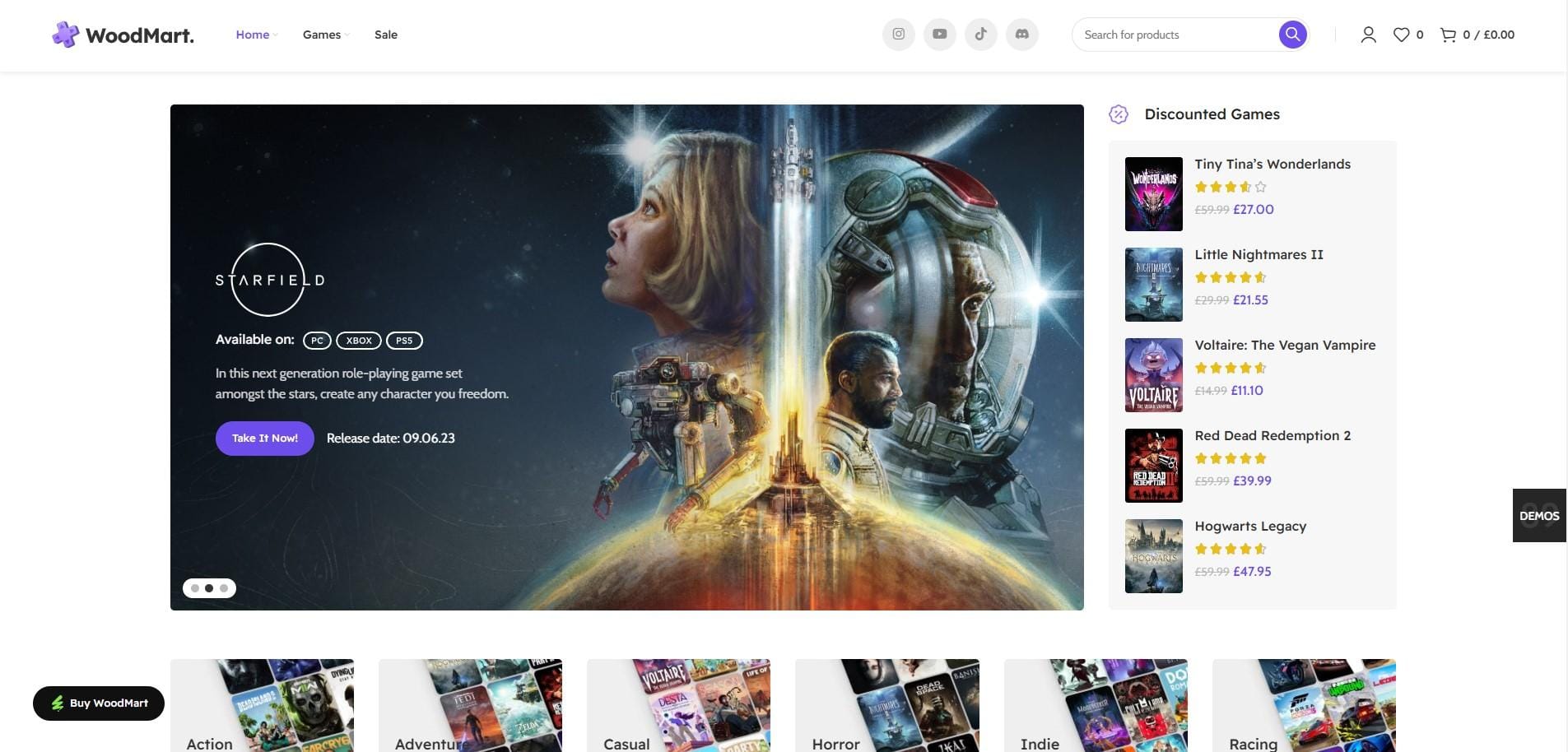Open the Casual category card
The image size is (1568, 752).
[678, 705]
